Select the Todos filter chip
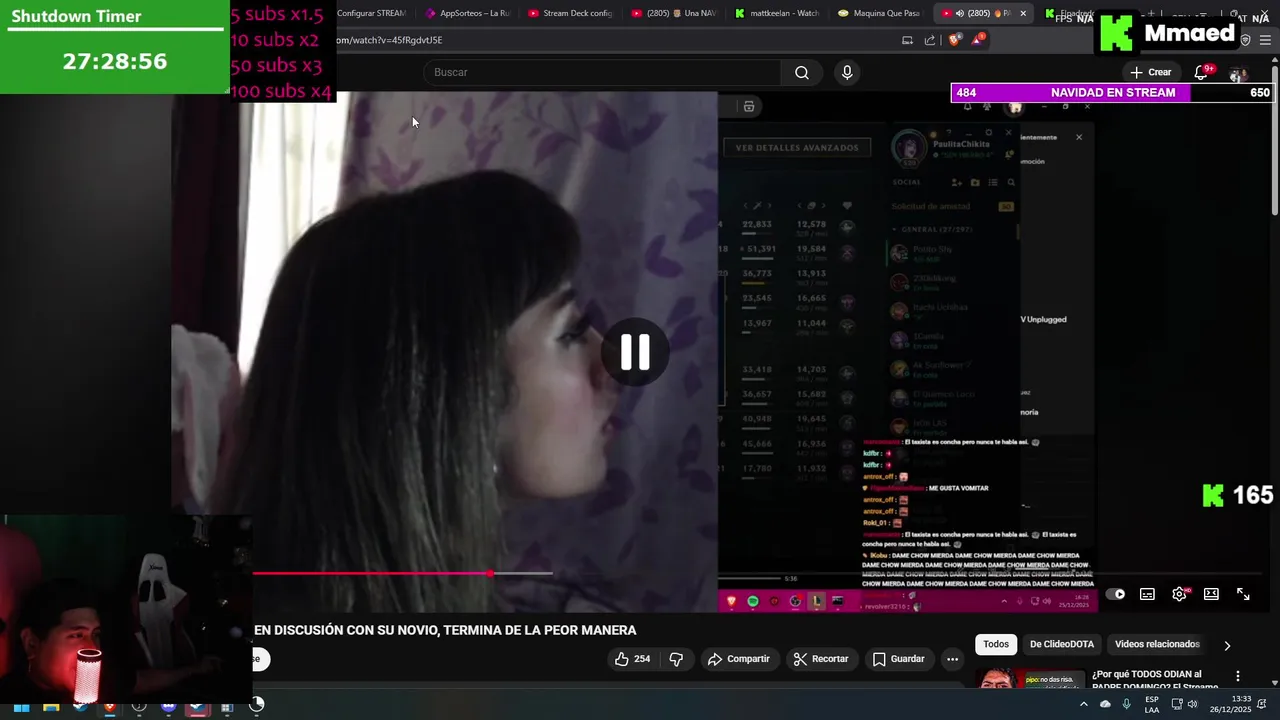Viewport: 1280px width, 720px height. (996, 644)
